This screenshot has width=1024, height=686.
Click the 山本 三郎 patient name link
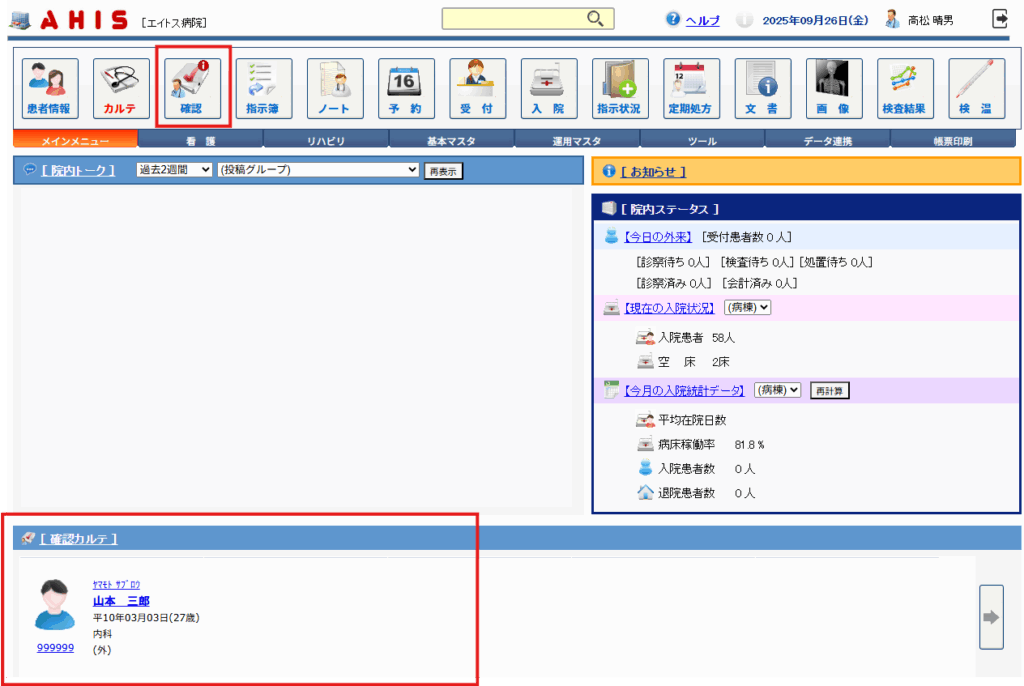pyautogui.click(x=121, y=601)
